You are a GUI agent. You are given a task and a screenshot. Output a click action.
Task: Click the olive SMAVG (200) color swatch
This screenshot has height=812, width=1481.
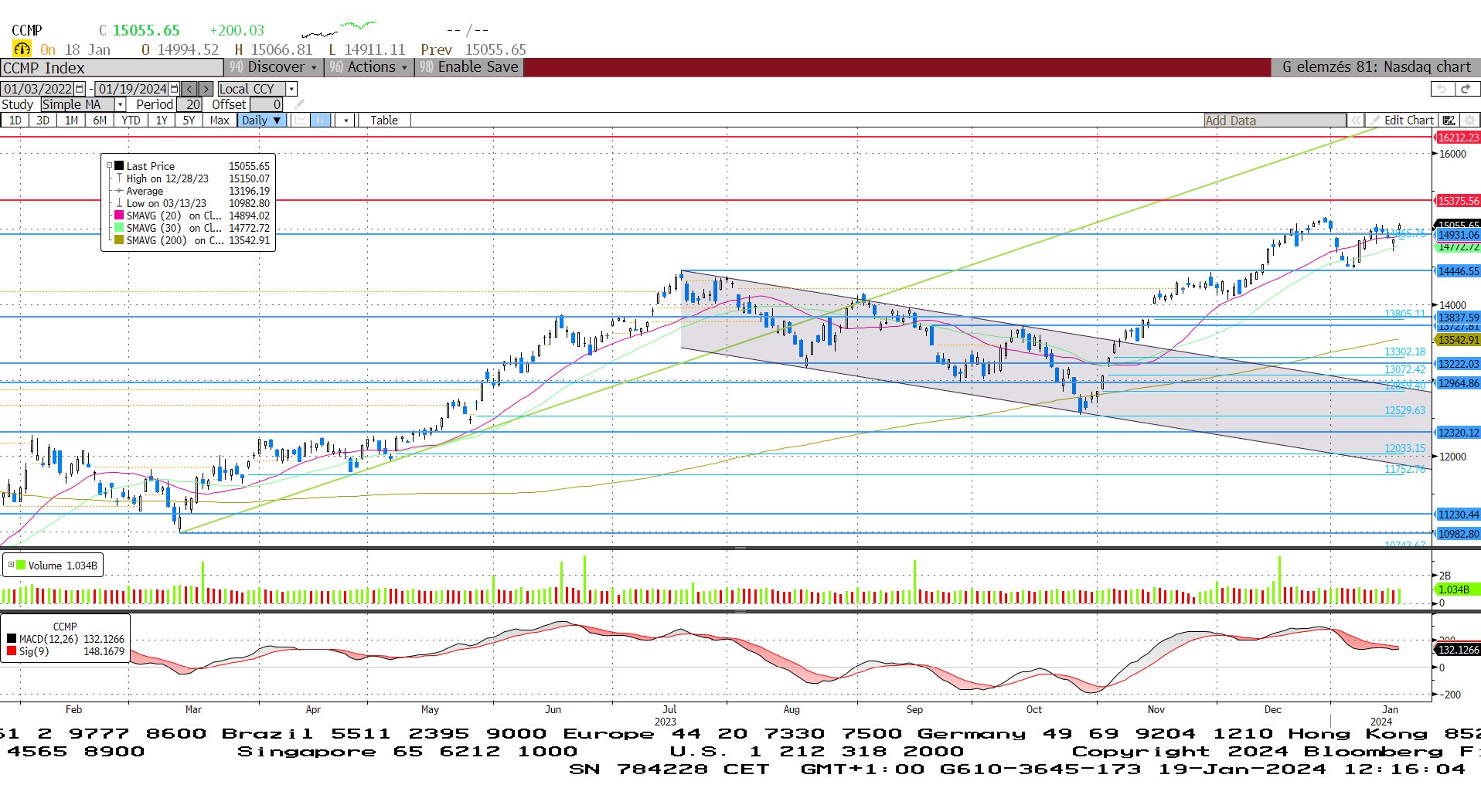[119, 240]
